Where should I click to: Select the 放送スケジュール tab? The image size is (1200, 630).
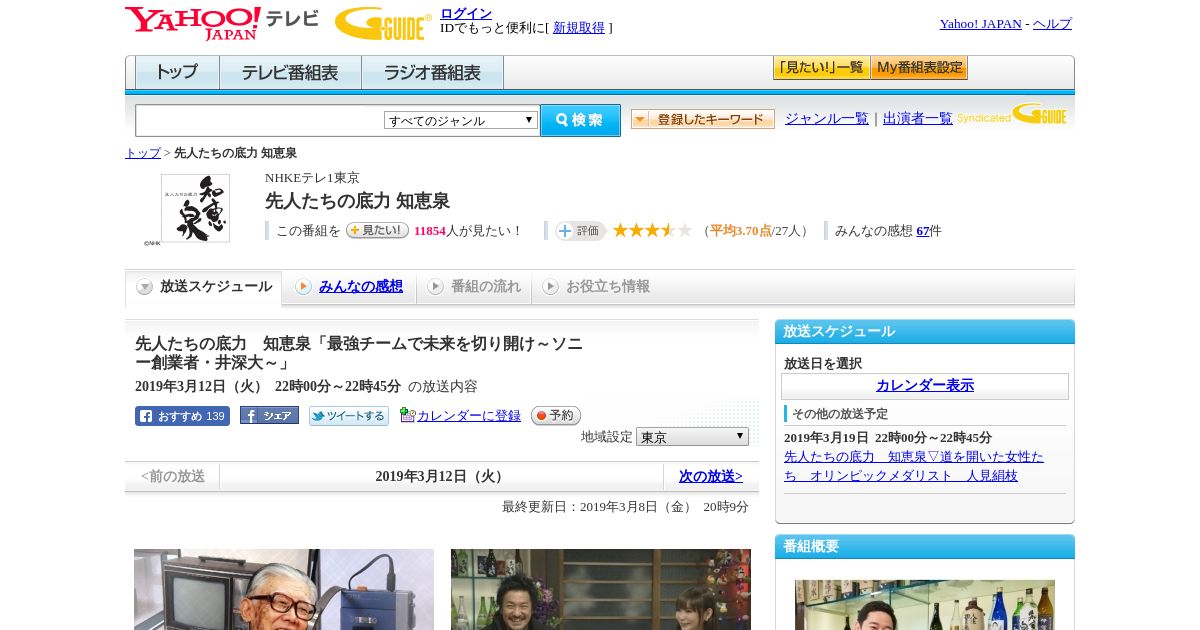coord(204,287)
